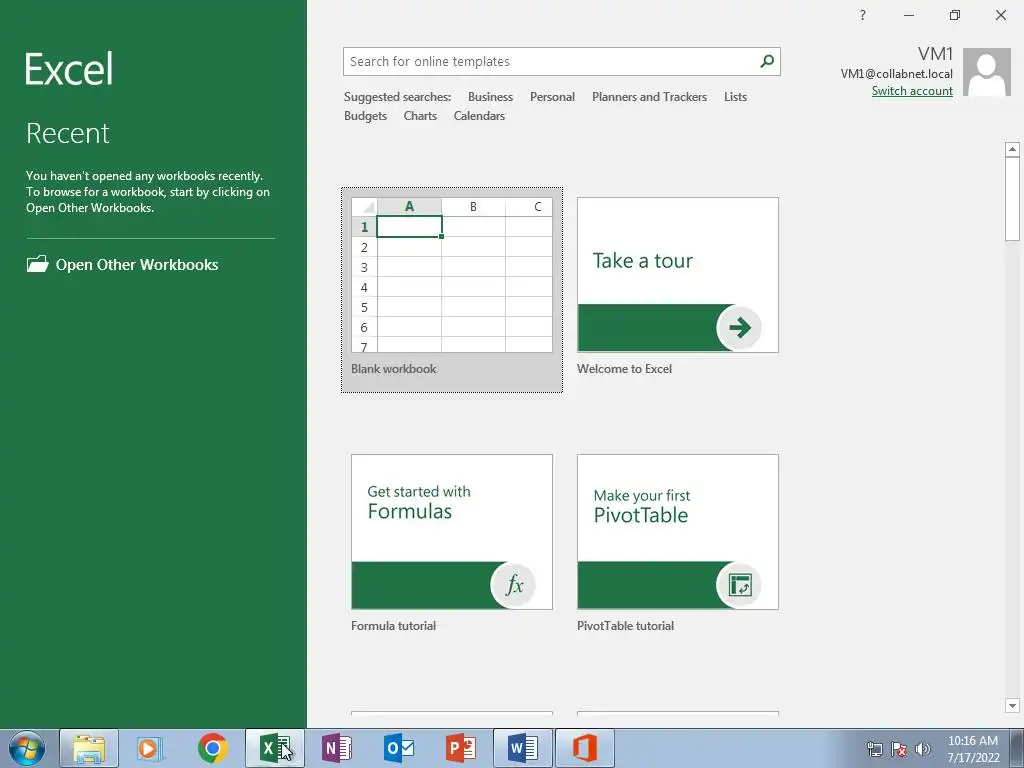1024x768 pixels.
Task: Open Google Chrome from taskbar
Action: (x=212, y=748)
